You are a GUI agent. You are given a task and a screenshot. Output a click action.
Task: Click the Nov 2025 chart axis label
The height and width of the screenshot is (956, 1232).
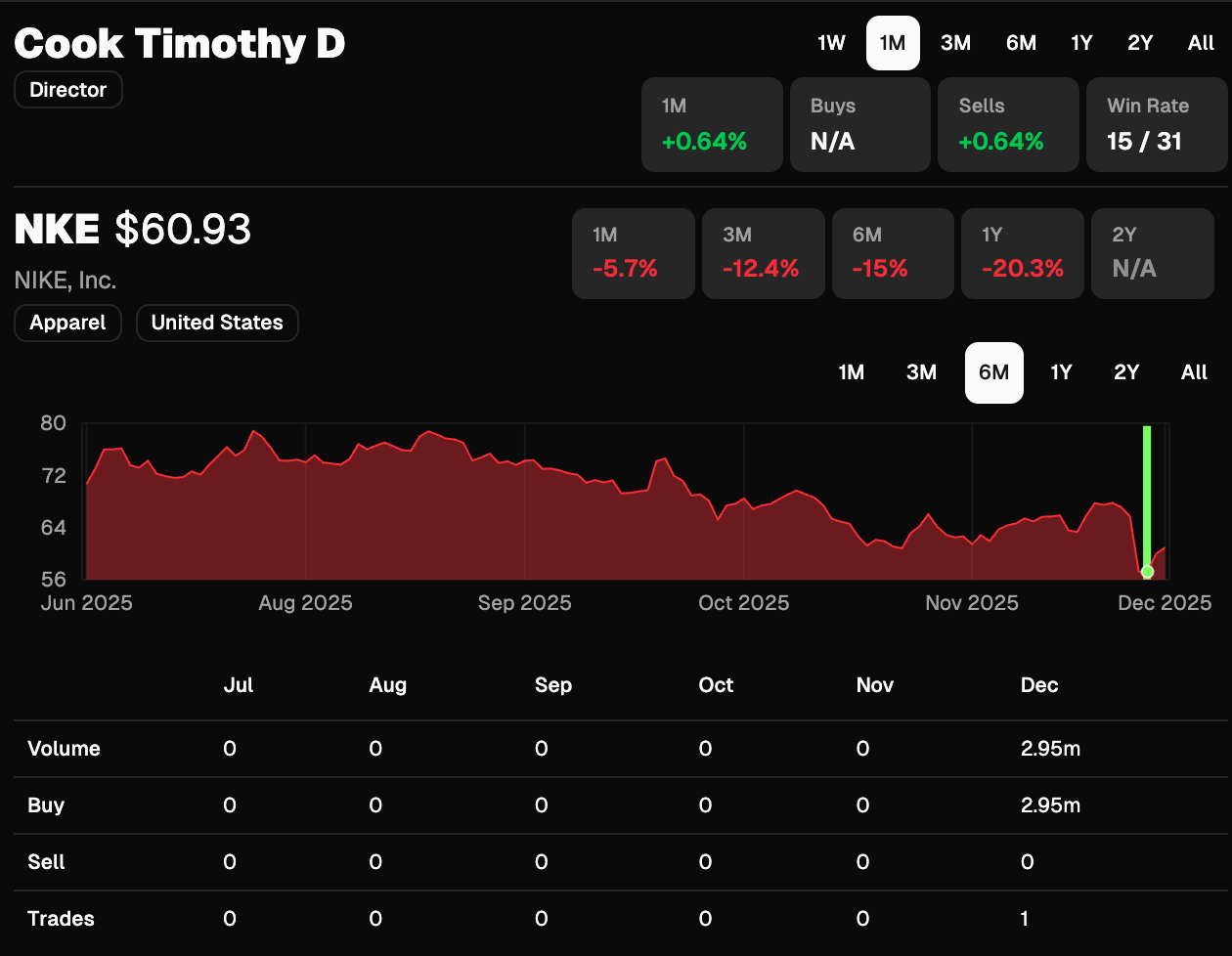972,603
